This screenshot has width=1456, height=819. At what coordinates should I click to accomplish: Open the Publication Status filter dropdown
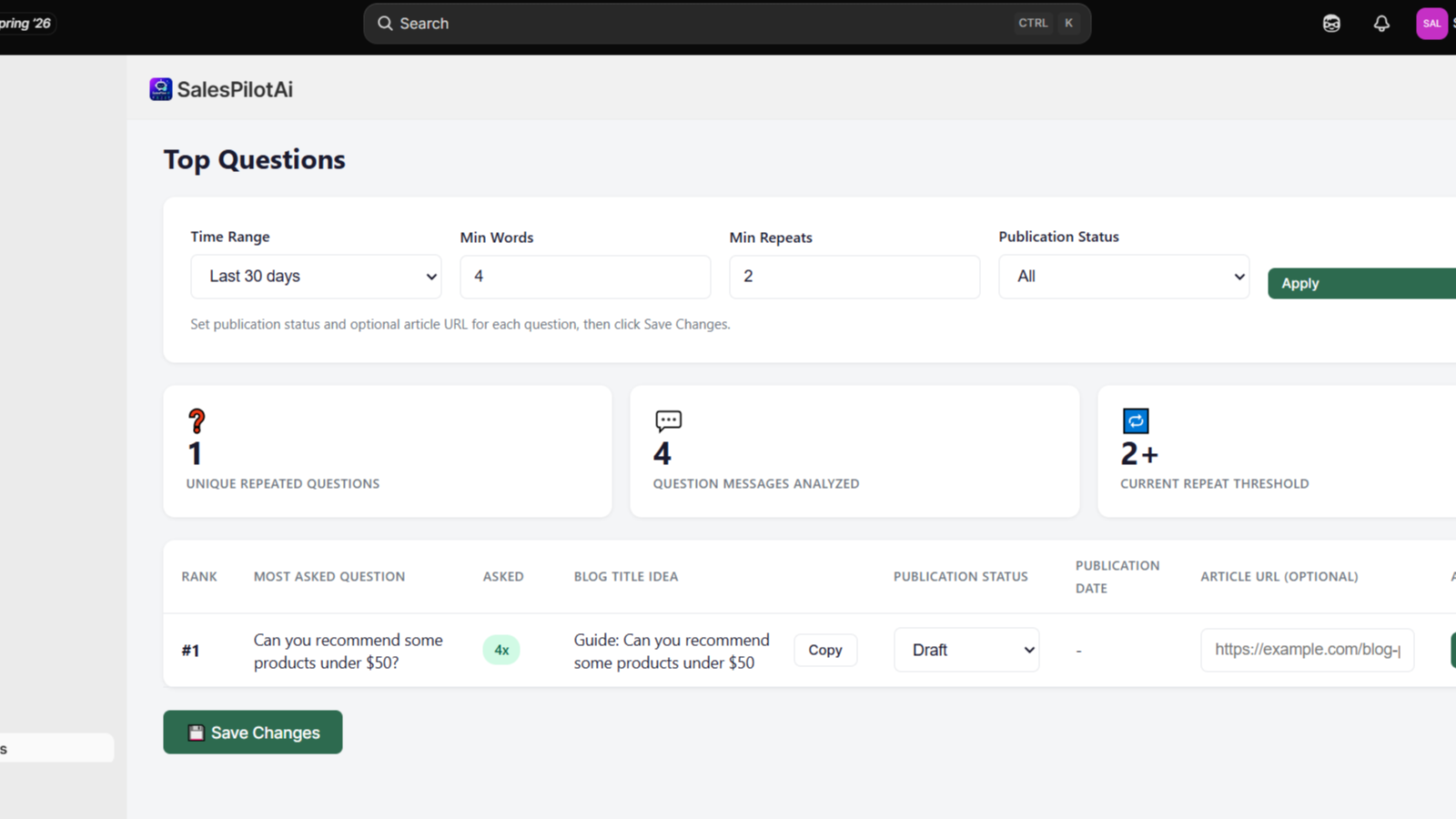pos(1124,277)
